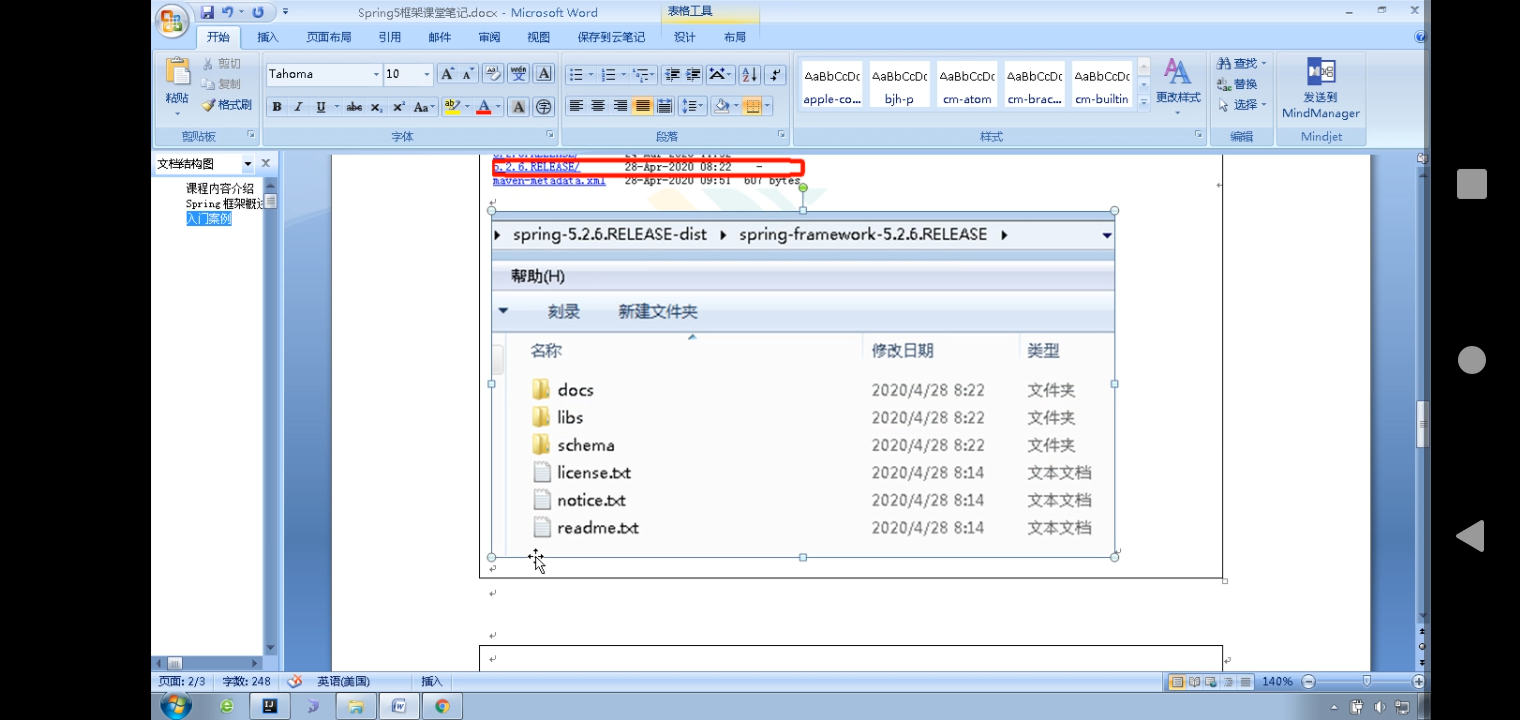Open the bullets list dropdown arrow

[x=591, y=75]
